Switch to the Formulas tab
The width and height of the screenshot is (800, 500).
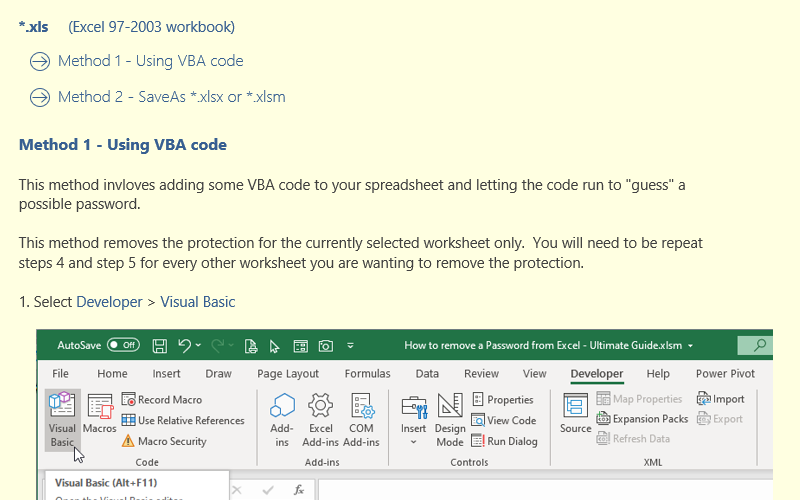pos(367,373)
